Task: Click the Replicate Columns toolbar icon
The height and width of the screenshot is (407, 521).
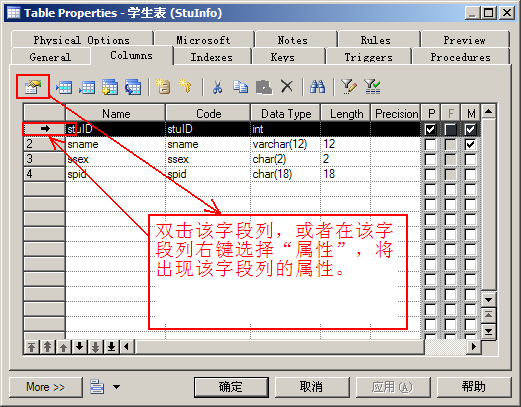Action: pyautogui.click(x=133, y=87)
